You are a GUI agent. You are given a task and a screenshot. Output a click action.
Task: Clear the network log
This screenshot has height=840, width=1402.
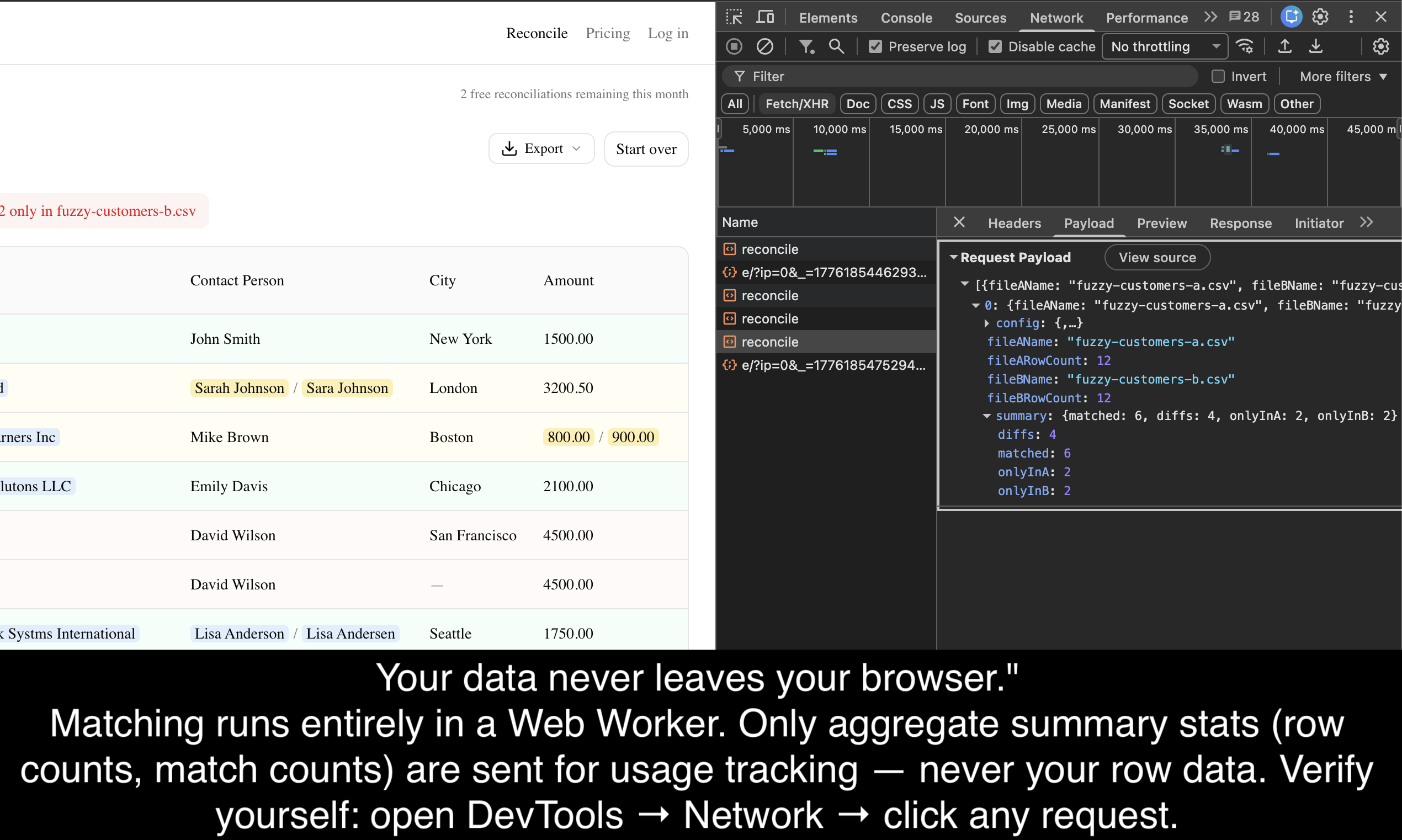point(764,46)
